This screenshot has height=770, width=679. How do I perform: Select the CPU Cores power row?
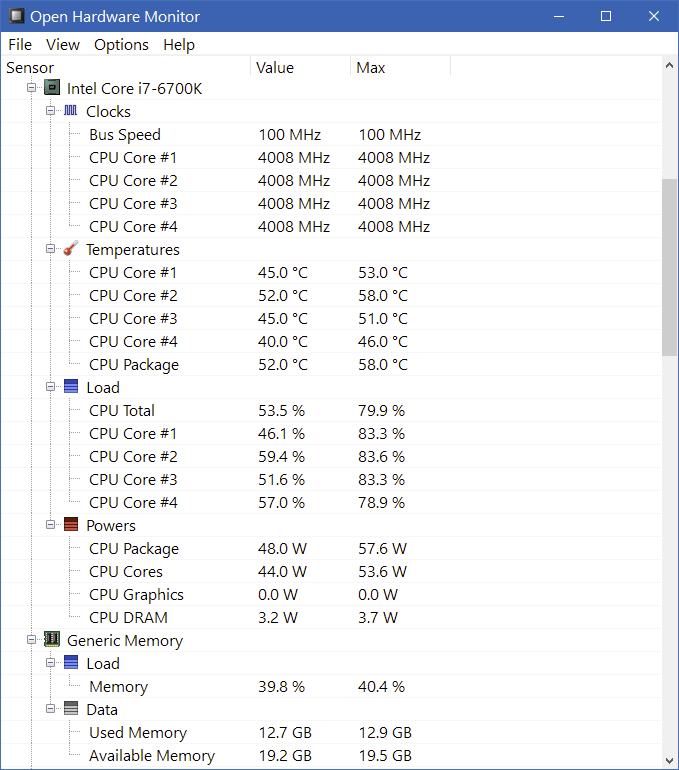[331, 572]
